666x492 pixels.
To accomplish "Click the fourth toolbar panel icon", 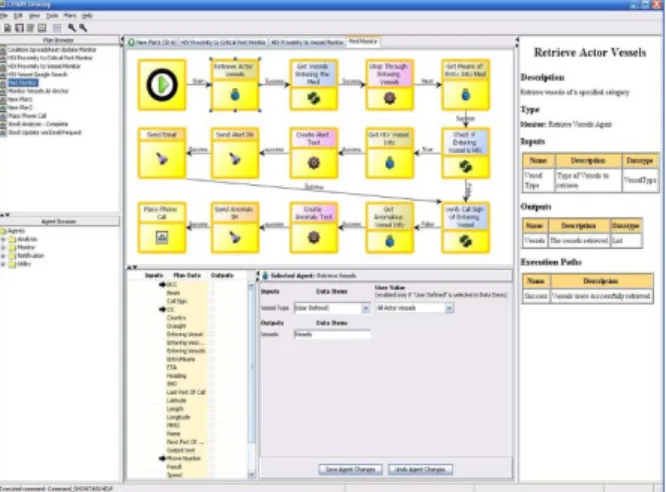I will [x=42, y=28].
